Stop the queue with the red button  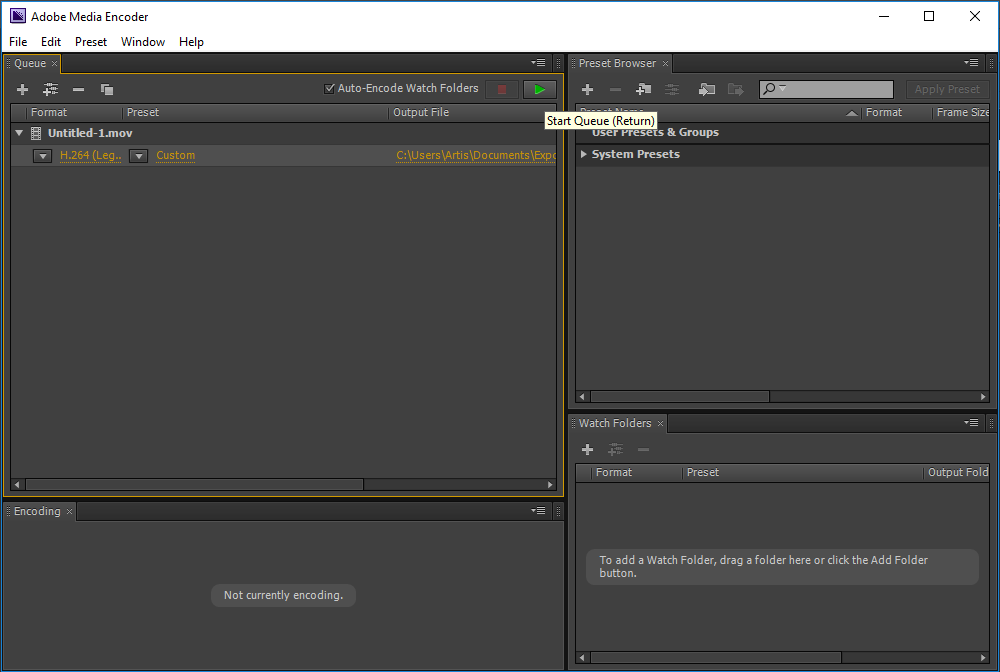[502, 89]
